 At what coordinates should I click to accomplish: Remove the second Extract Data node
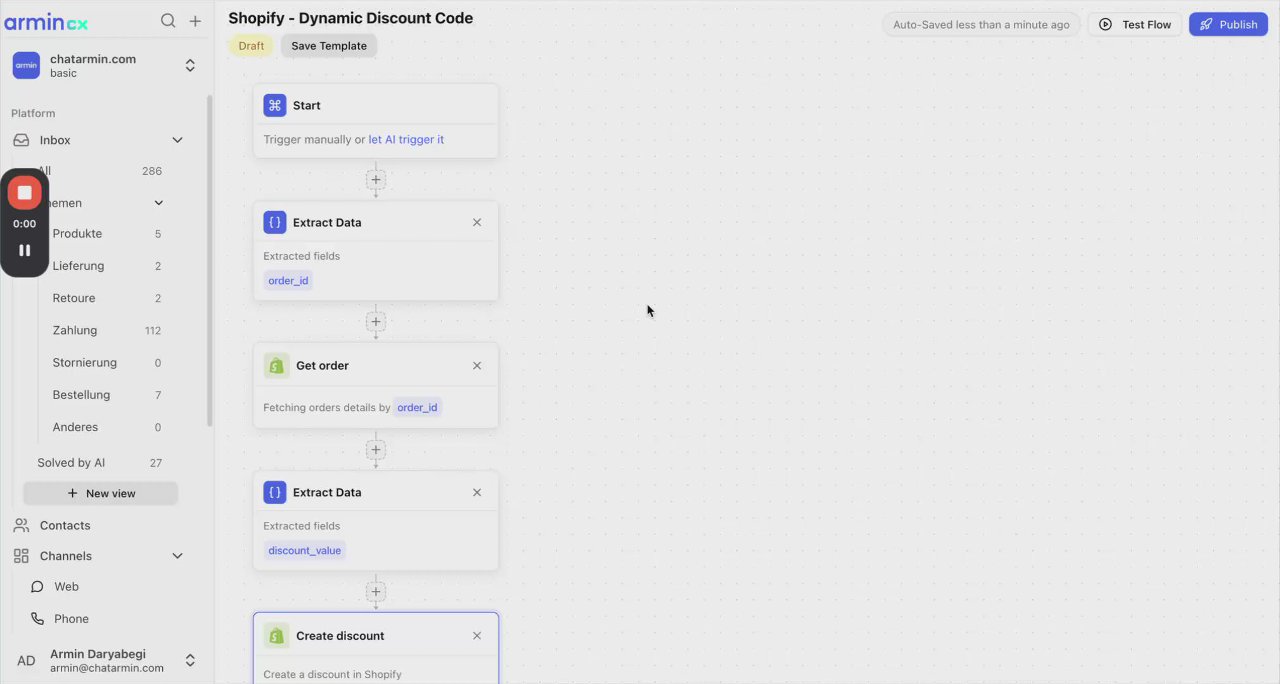click(x=477, y=492)
